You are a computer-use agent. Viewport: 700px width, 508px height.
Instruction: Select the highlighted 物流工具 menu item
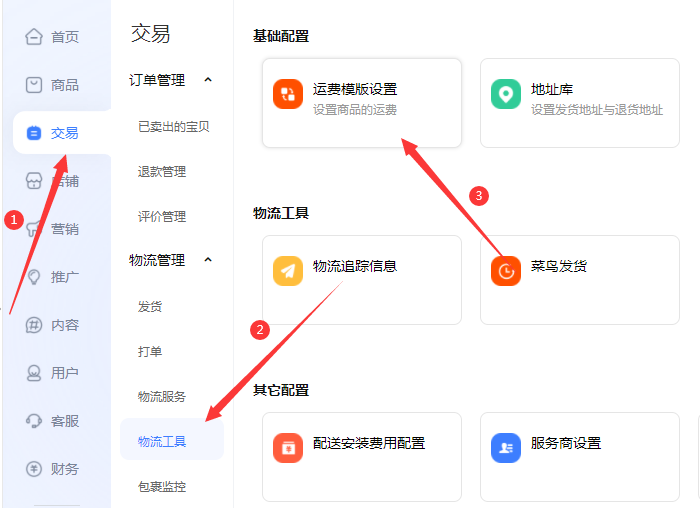point(162,441)
